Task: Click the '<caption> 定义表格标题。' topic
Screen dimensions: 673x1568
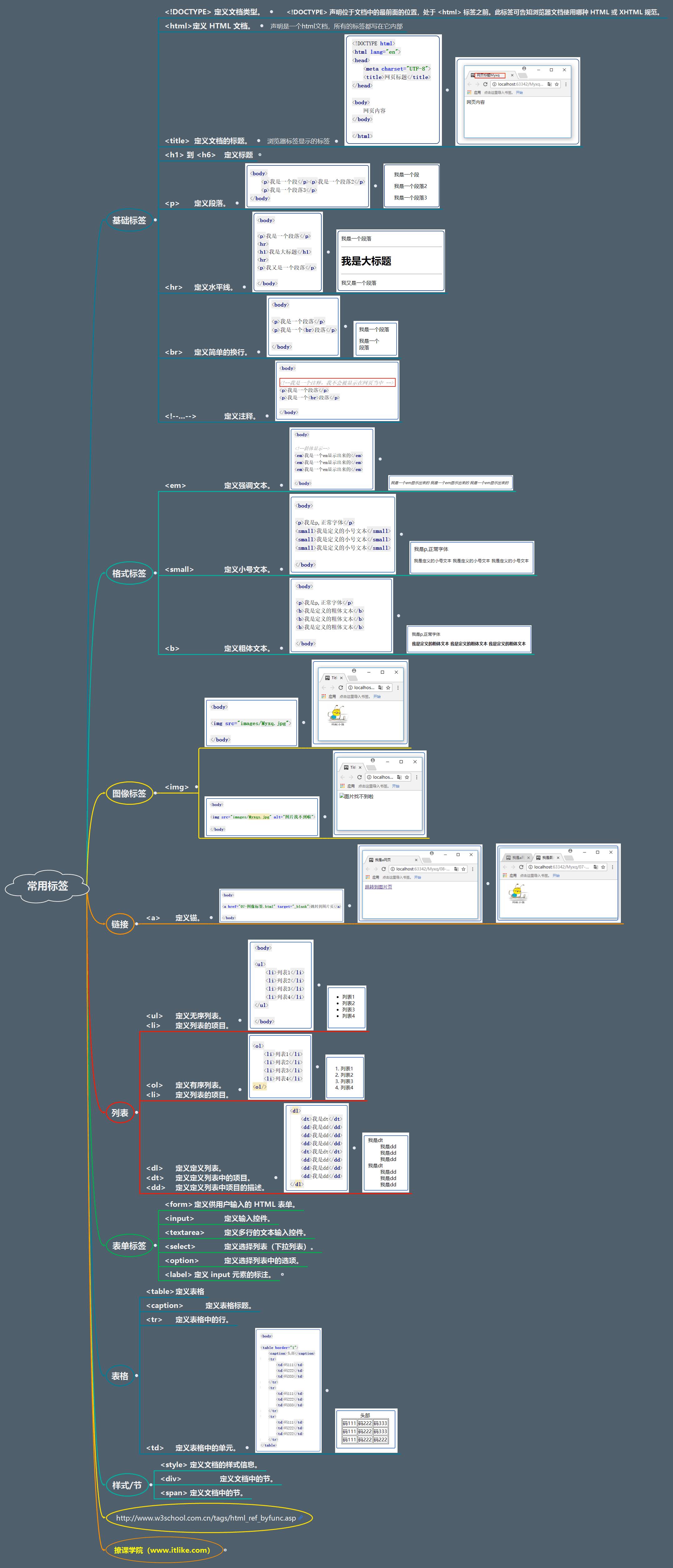Action: [x=200, y=1306]
